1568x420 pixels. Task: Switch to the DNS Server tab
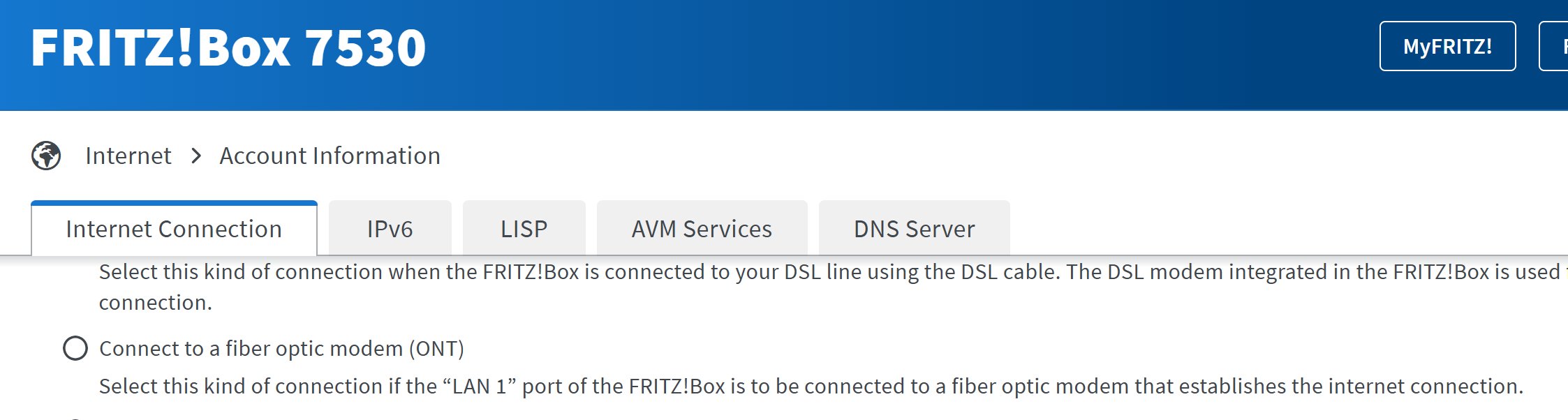point(914,229)
